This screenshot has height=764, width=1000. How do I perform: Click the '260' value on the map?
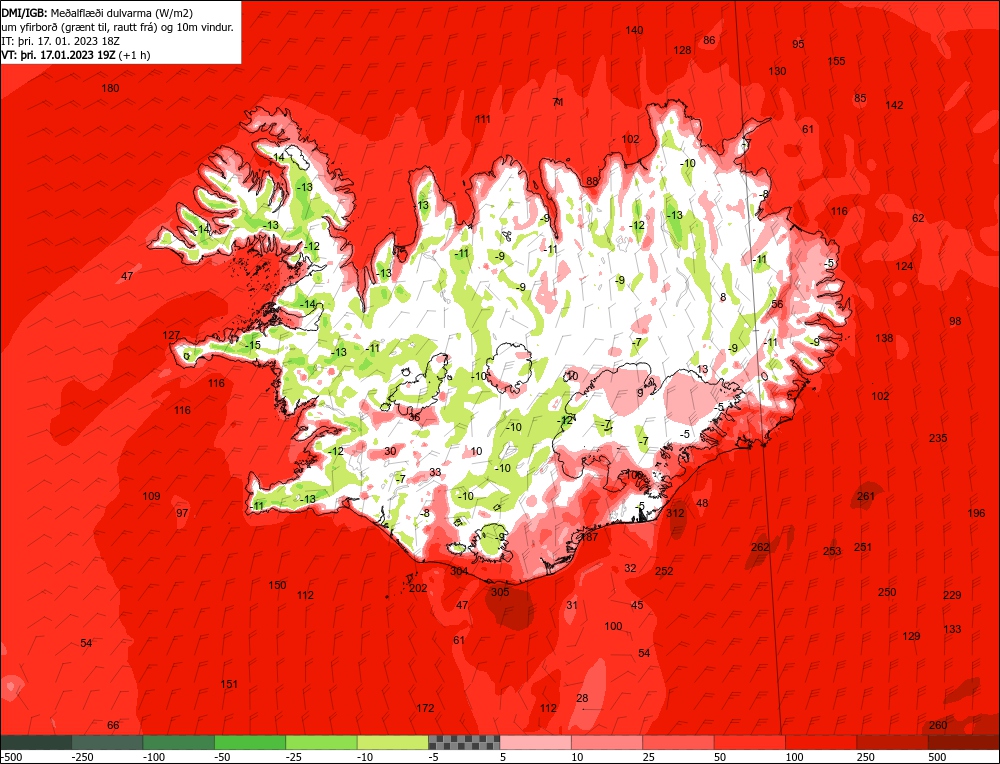coord(938,725)
